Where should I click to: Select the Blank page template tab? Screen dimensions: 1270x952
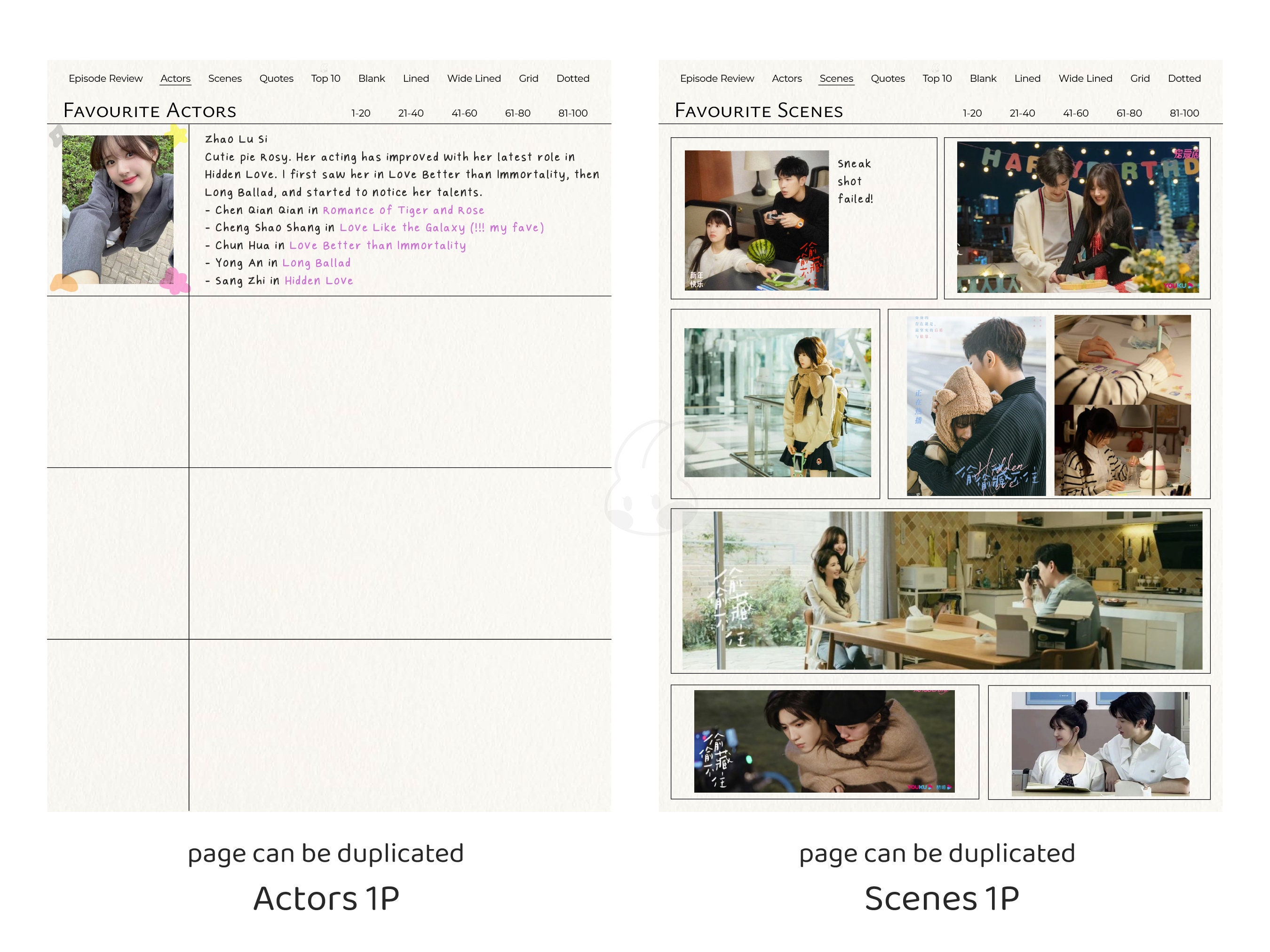(x=372, y=79)
